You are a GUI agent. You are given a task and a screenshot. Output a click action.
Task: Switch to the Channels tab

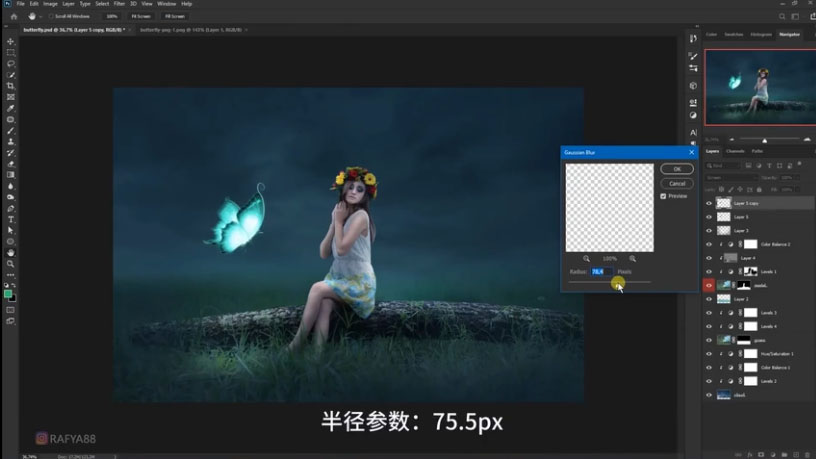(735, 151)
